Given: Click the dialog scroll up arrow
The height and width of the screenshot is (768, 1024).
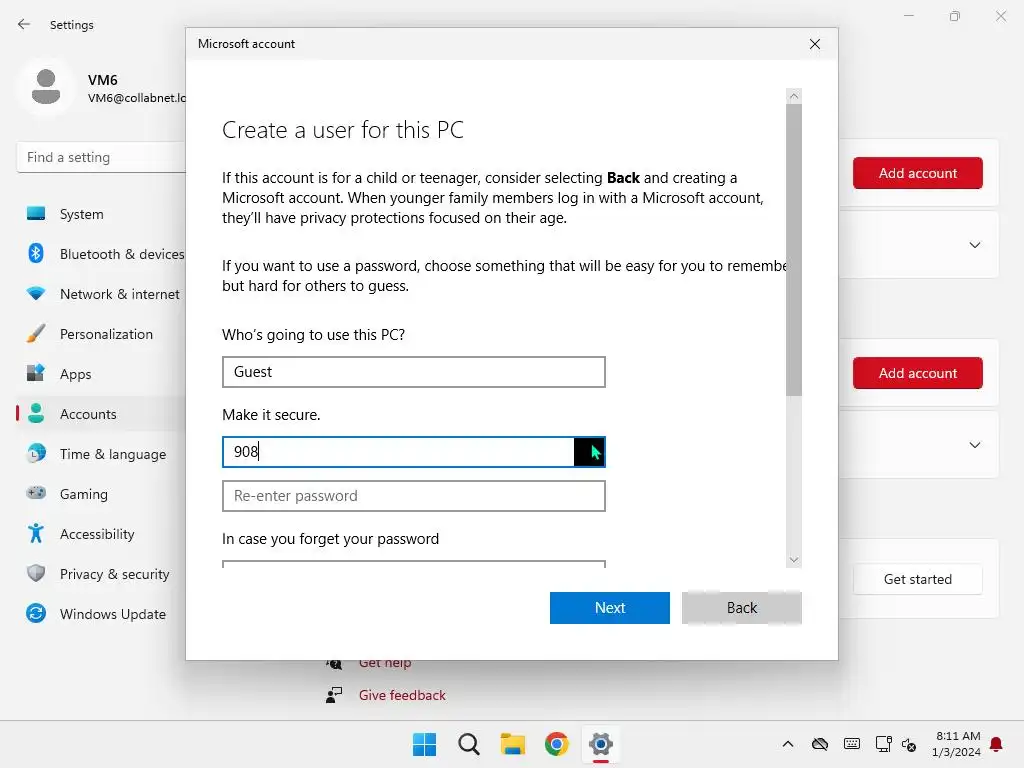Looking at the screenshot, I should [x=793, y=96].
